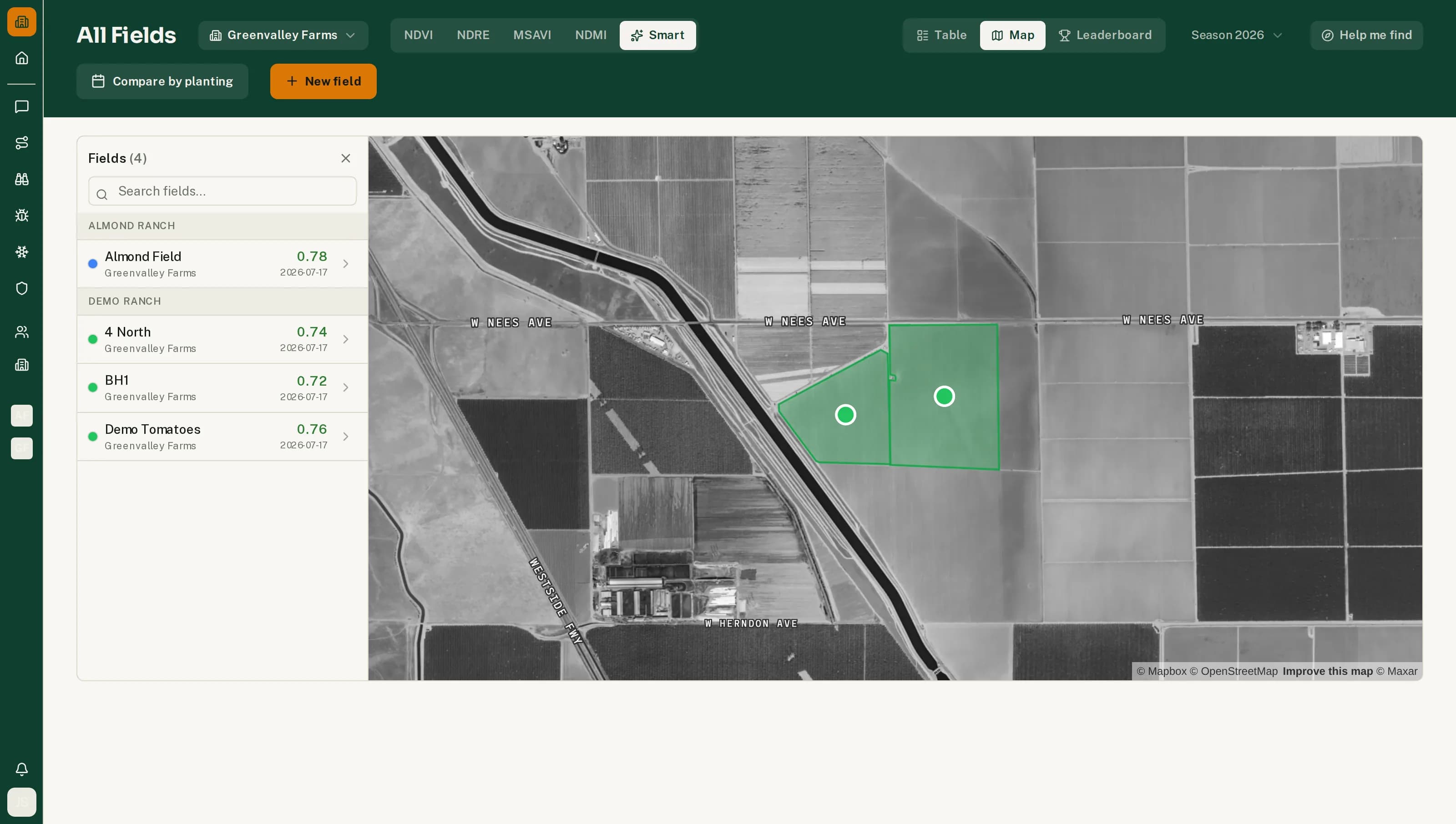
Task: Expand BH1 row chevron
Action: (345, 387)
